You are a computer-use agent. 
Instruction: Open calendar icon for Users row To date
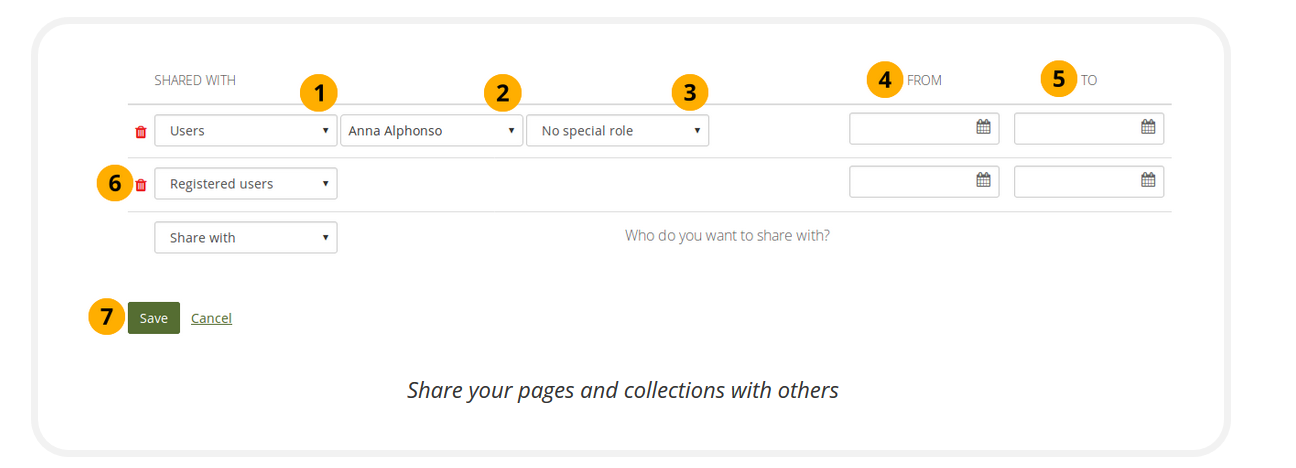coord(1148,127)
